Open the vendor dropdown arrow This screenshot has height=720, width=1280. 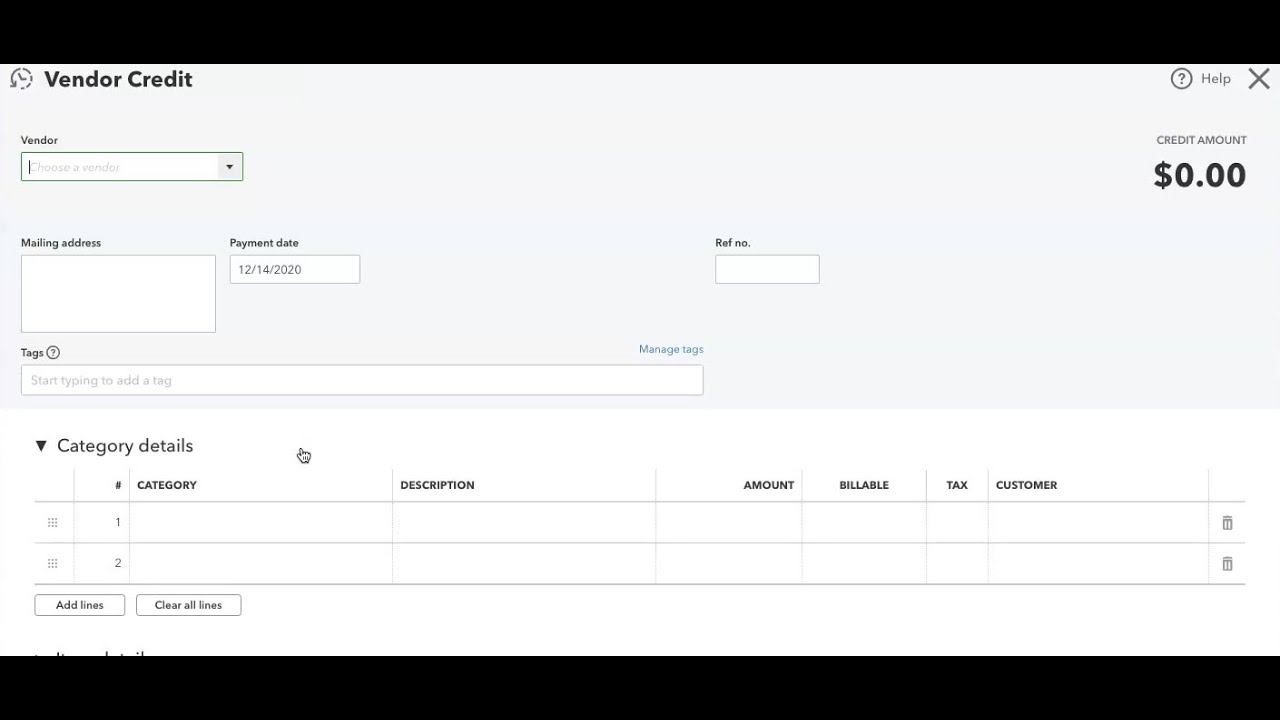coord(229,167)
